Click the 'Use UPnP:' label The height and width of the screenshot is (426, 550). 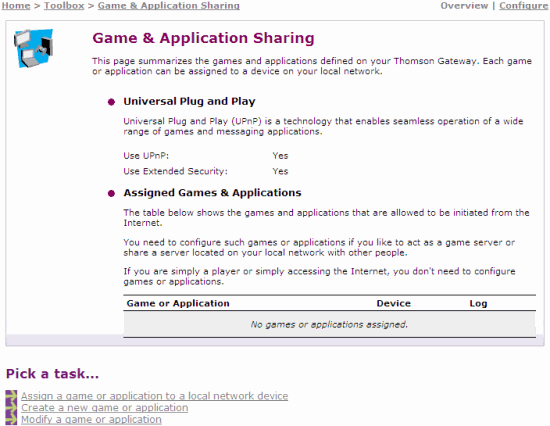tap(146, 155)
